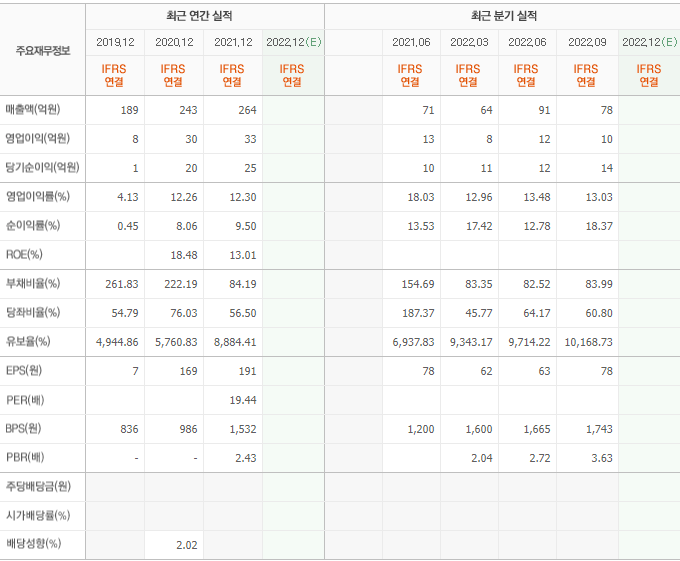The height and width of the screenshot is (561, 680).
Task: Select the 시가배당률(%) row label
Action: 38,515
